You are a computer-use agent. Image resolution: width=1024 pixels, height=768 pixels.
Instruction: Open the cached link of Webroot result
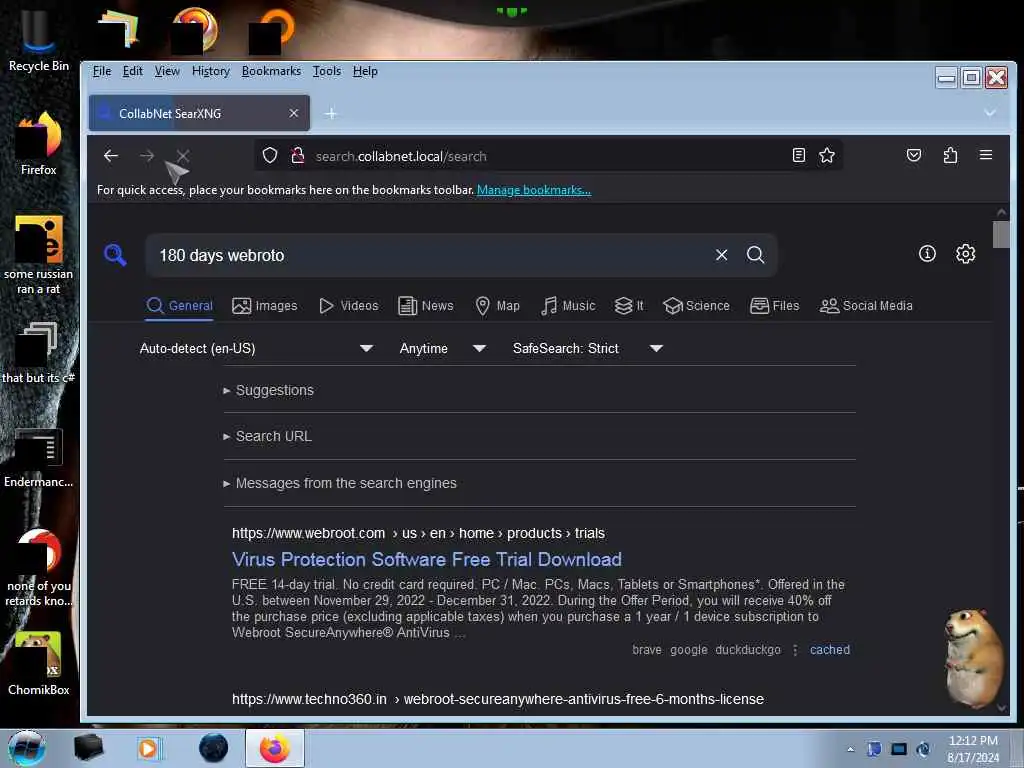click(x=829, y=649)
